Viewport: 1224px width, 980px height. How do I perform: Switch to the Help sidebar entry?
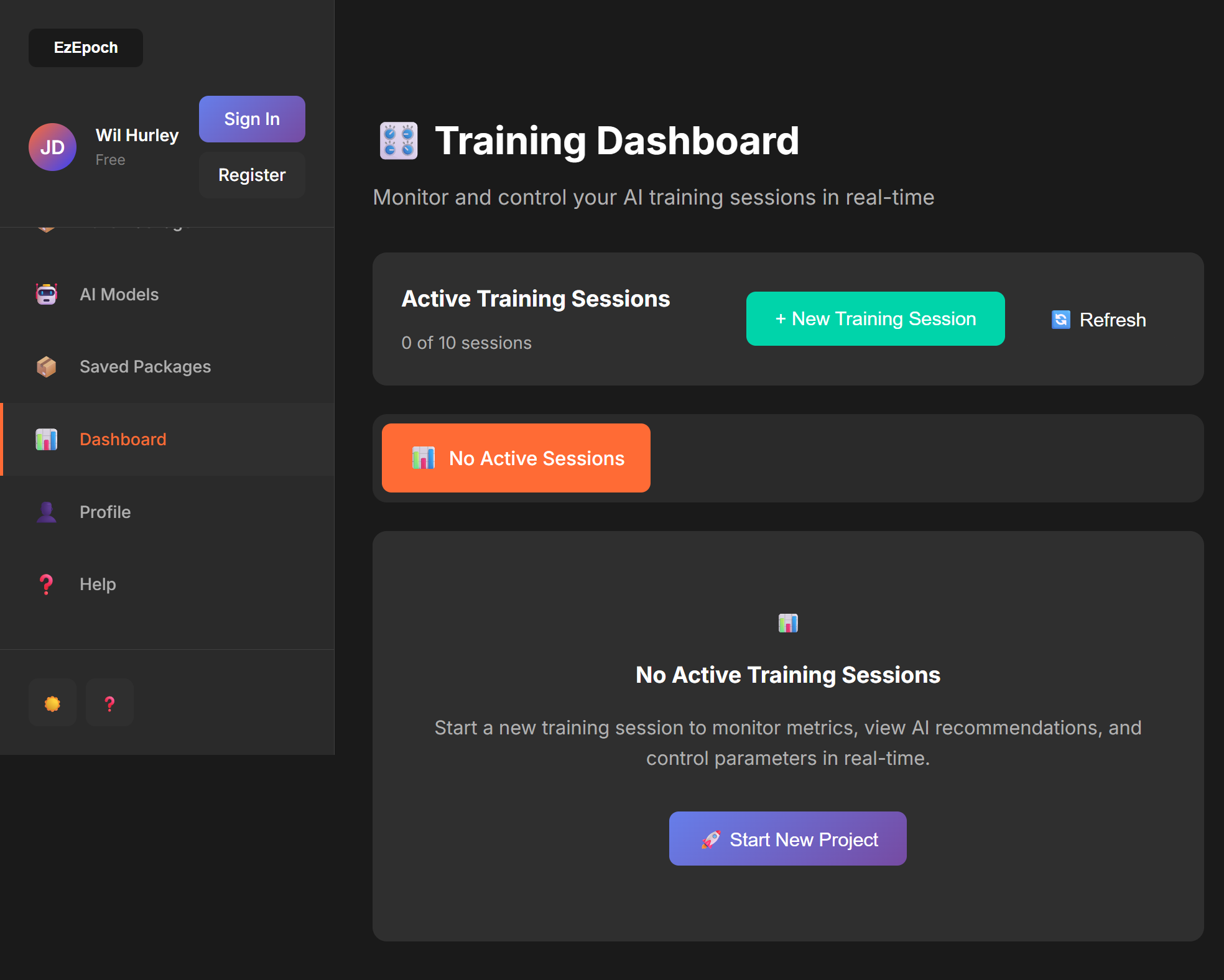tap(97, 584)
